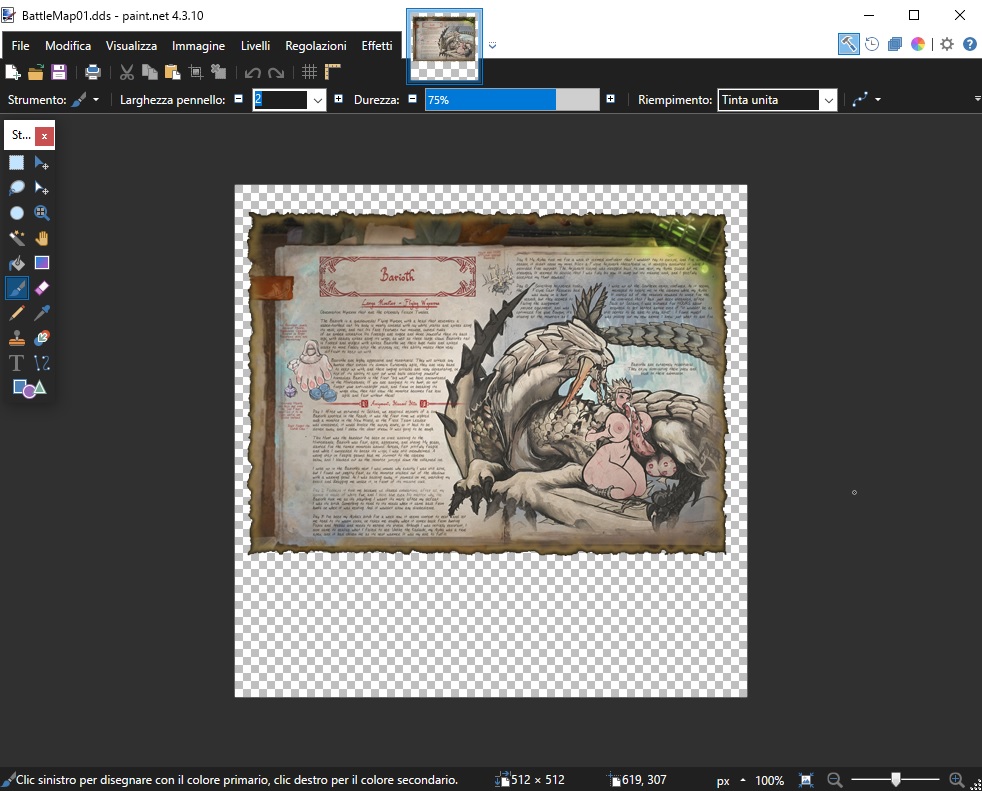
Task: Click the Undo arrow icon
Action: tap(252, 73)
